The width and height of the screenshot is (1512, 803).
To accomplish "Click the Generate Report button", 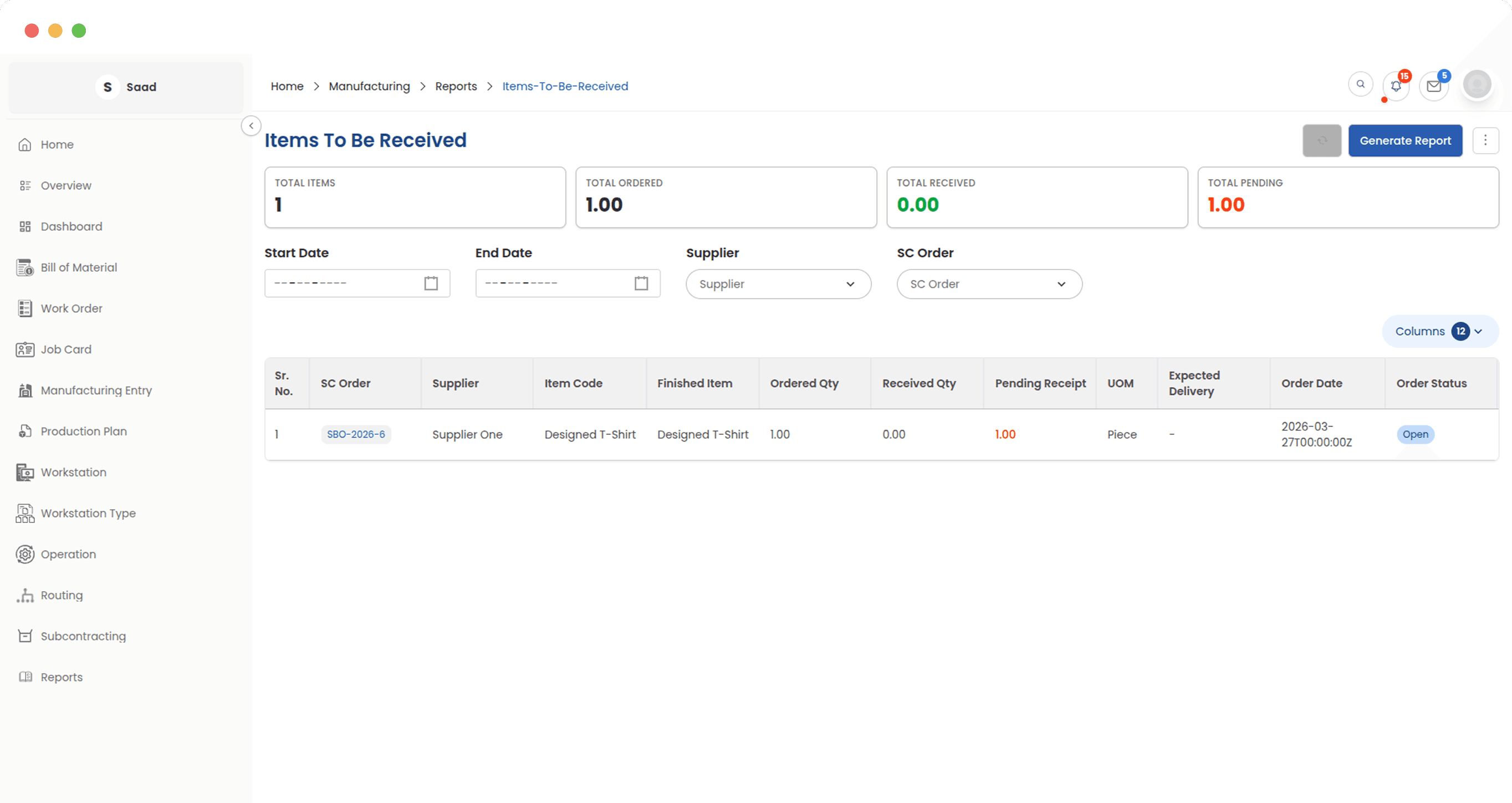I will pyautogui.click(x=1404, y=140).
